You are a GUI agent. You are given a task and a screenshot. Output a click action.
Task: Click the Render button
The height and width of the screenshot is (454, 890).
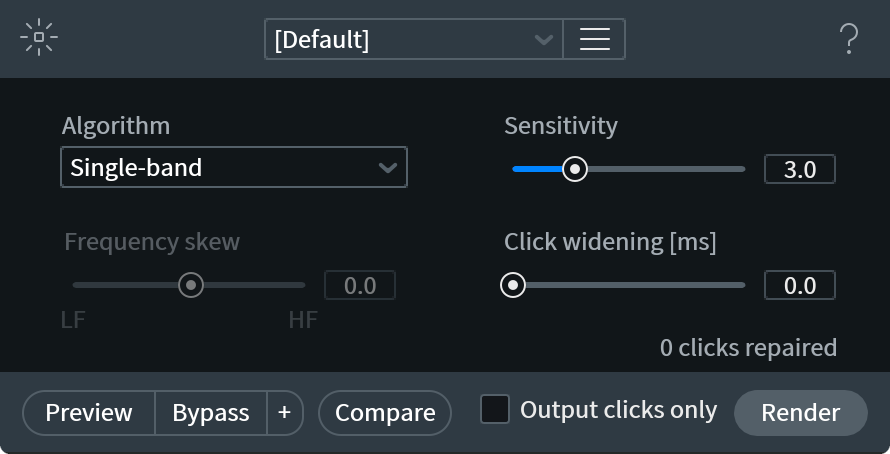(x=800, y=413)
